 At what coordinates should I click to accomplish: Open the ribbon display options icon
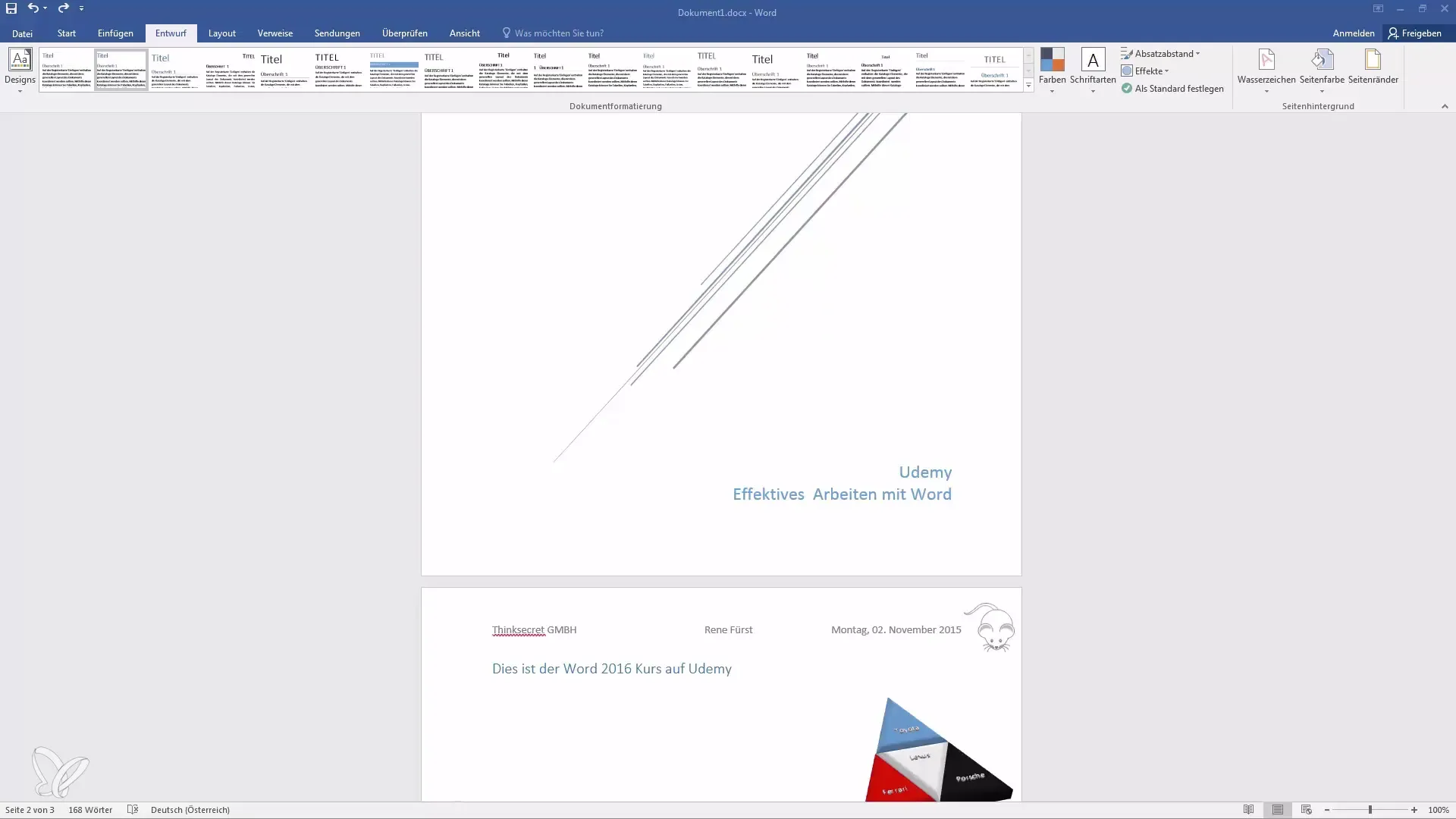click(1378, 8)
